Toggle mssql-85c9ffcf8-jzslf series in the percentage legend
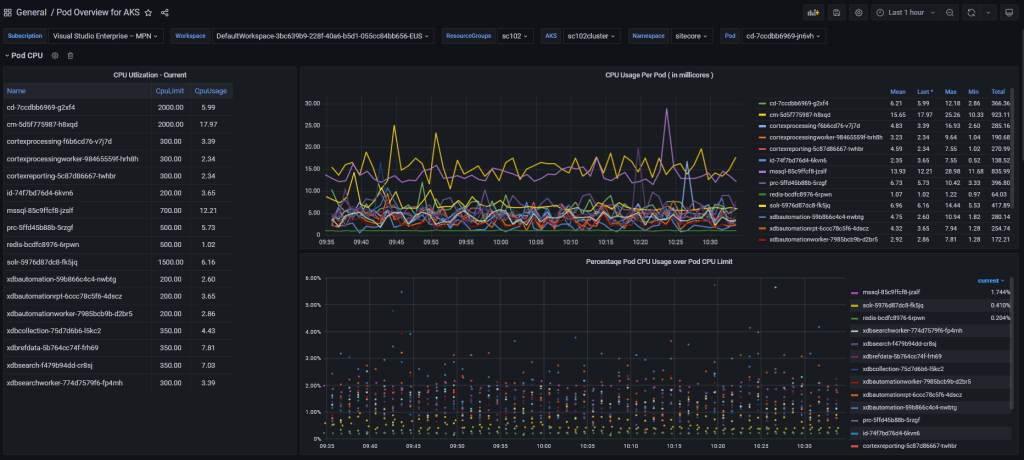The height and width of the screenshot is (460, 1024). pos(885,291)
